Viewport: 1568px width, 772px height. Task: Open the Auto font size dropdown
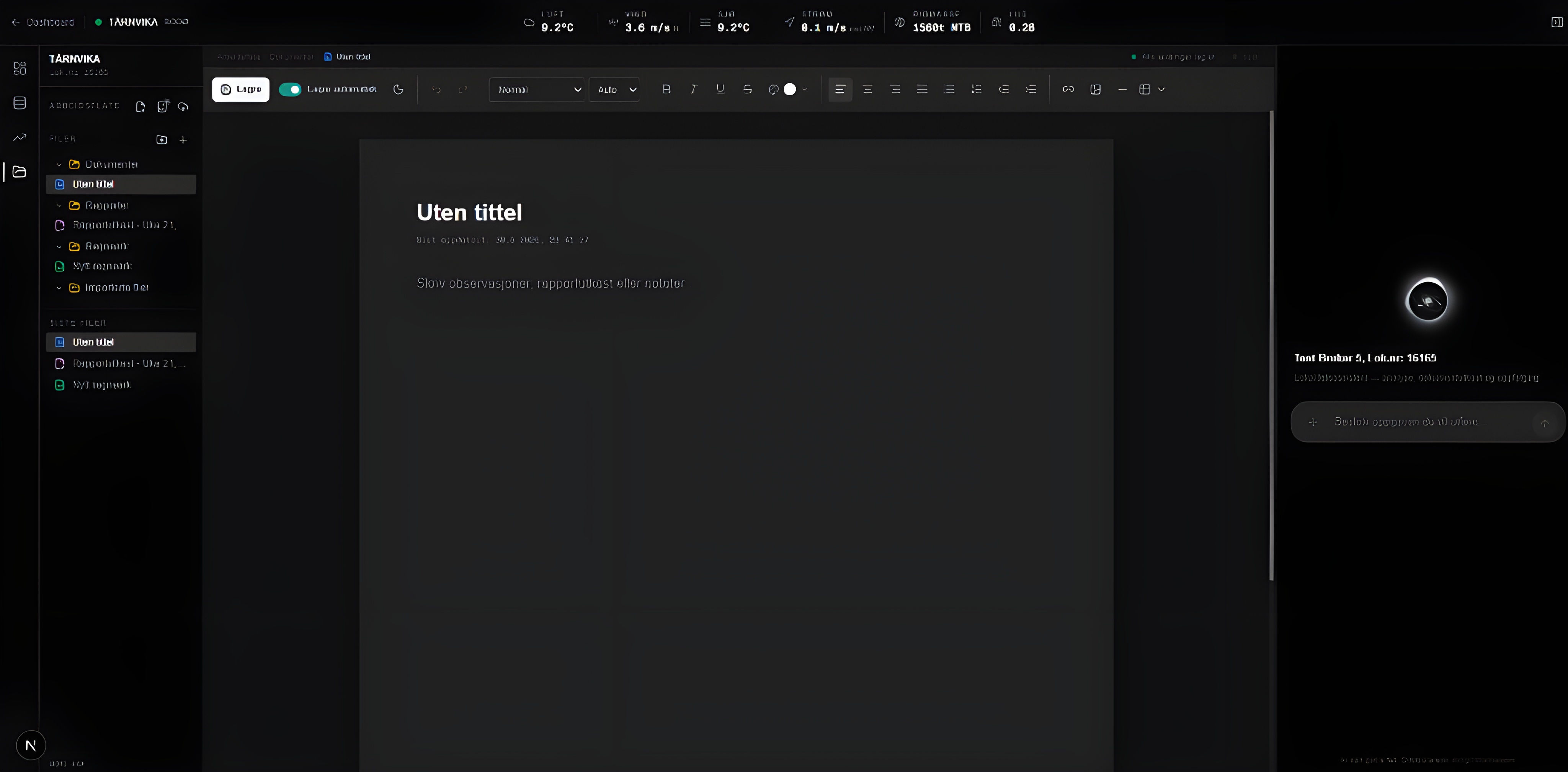click(x=615, y=90)
